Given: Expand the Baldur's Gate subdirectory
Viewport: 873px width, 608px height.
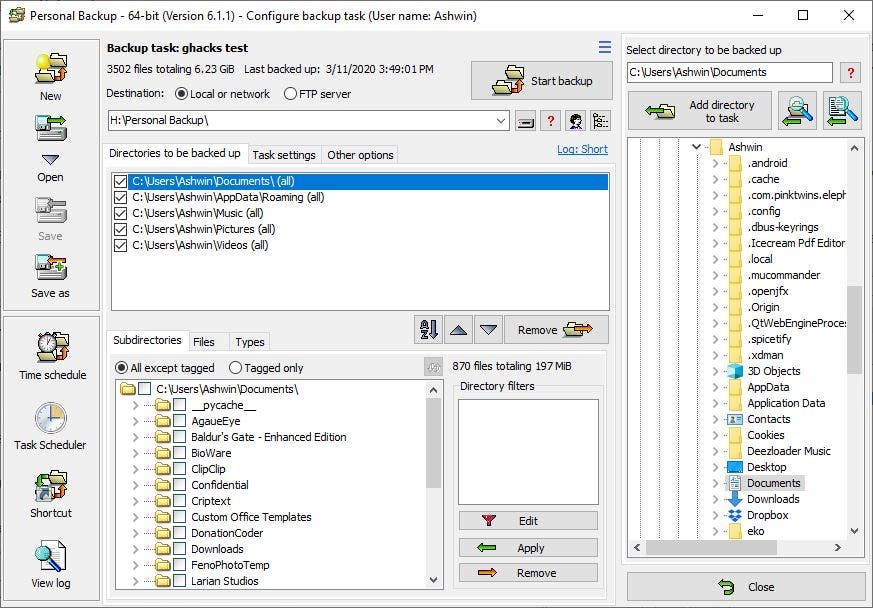Looking at the screenshot, I should coord(135,437).
